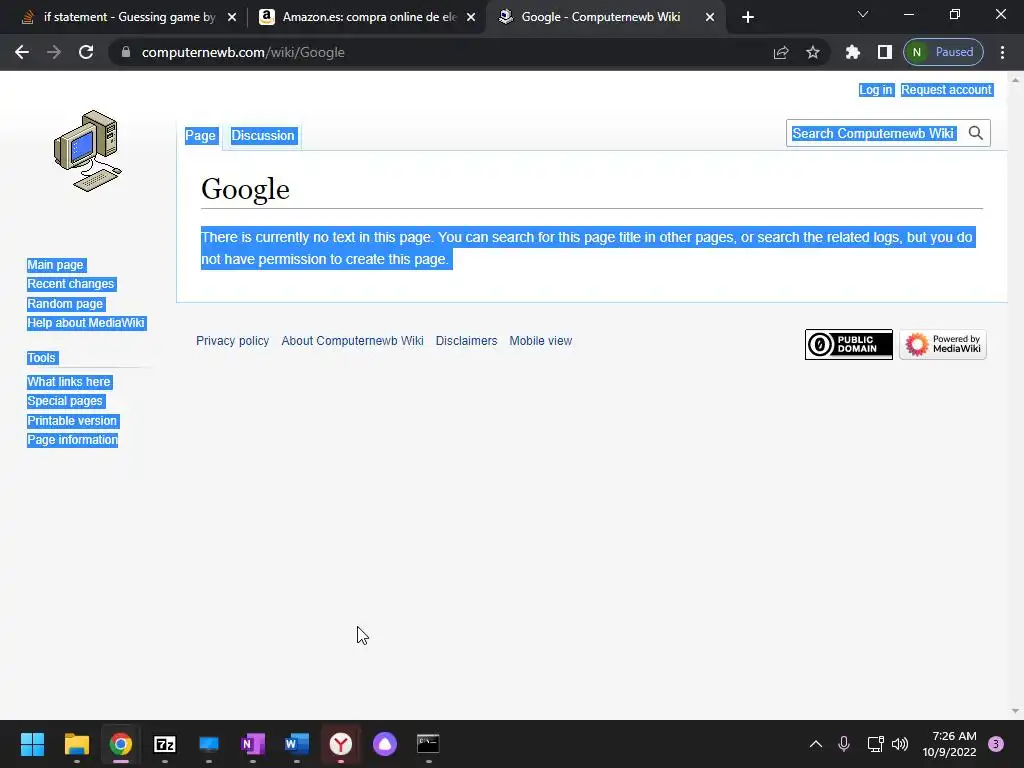This screenshot has height=768, width=1024.
Task: Open About Computernewb Wiki link
Action: coord(352,341)
